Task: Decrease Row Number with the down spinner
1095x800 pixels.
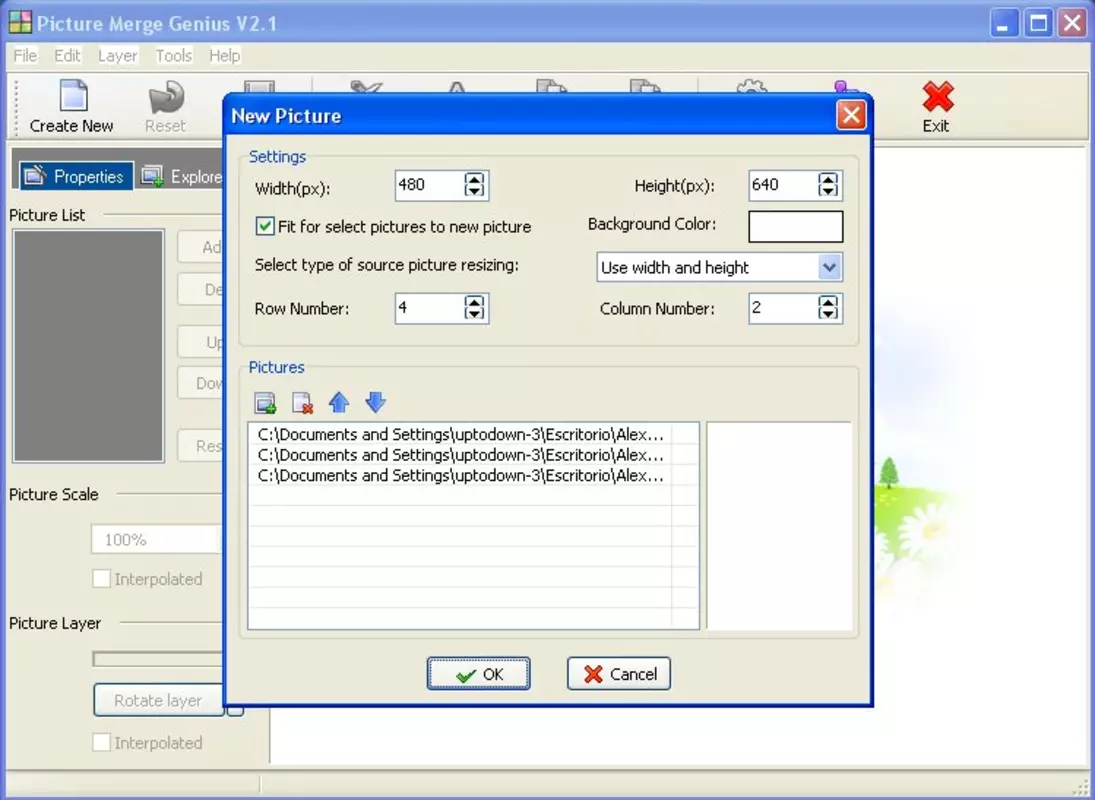Action: [x=474, y=313]
